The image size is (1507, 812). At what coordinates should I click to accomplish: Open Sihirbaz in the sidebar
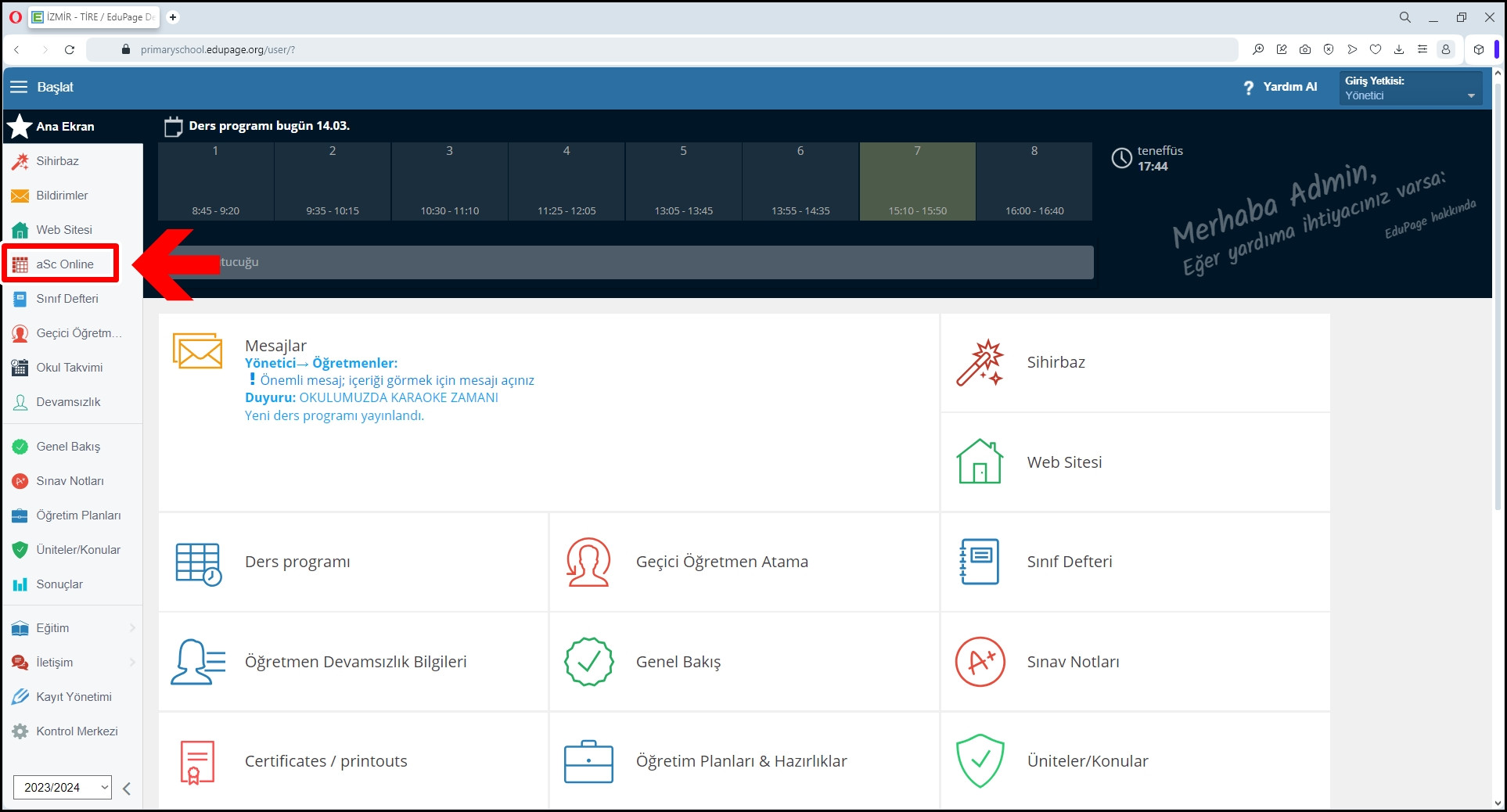point(73,161)
